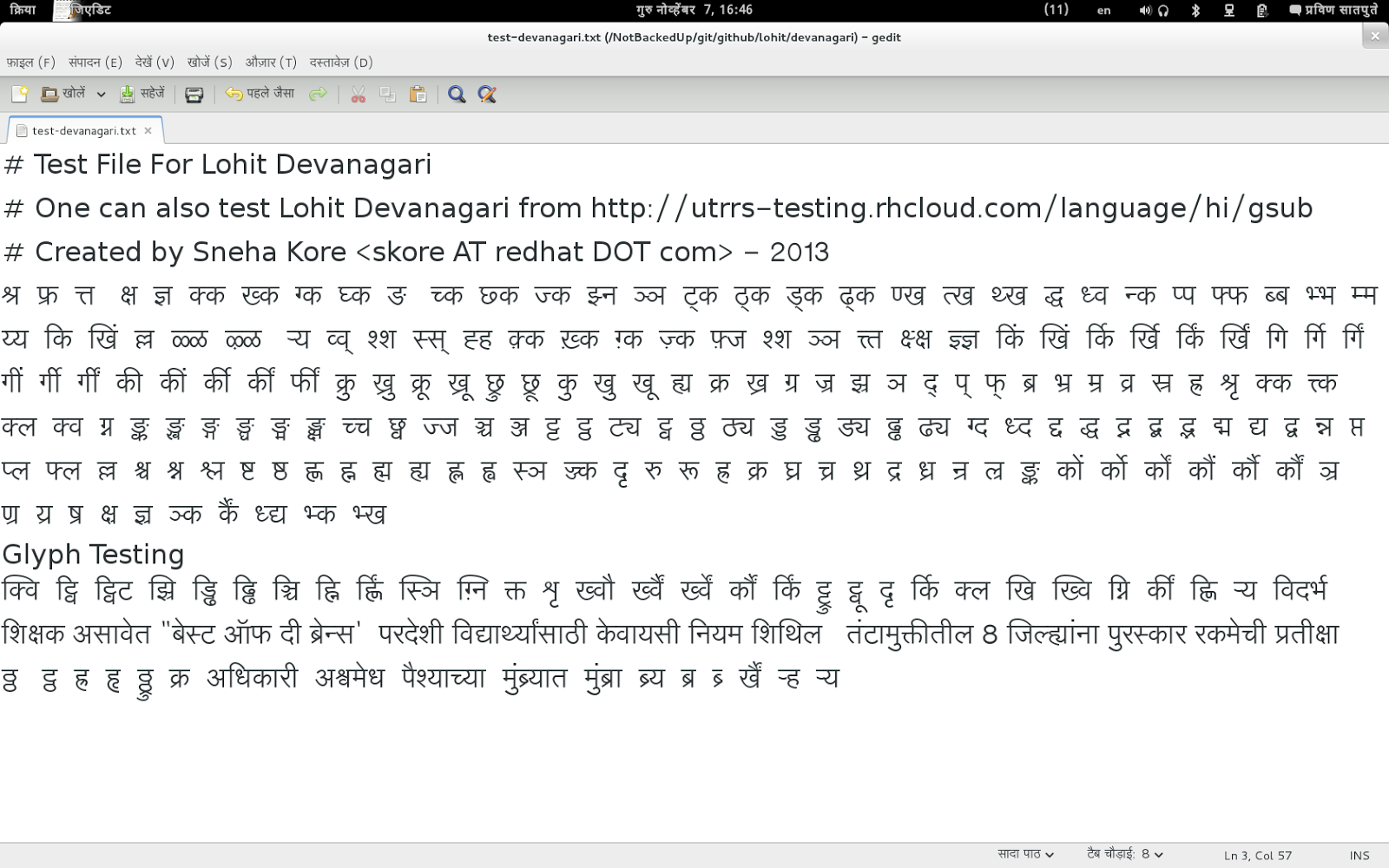Copy text with the copy icon
Image resolution: width=1389 pixels, height=868 pixels.
click(x=388, y=93)
